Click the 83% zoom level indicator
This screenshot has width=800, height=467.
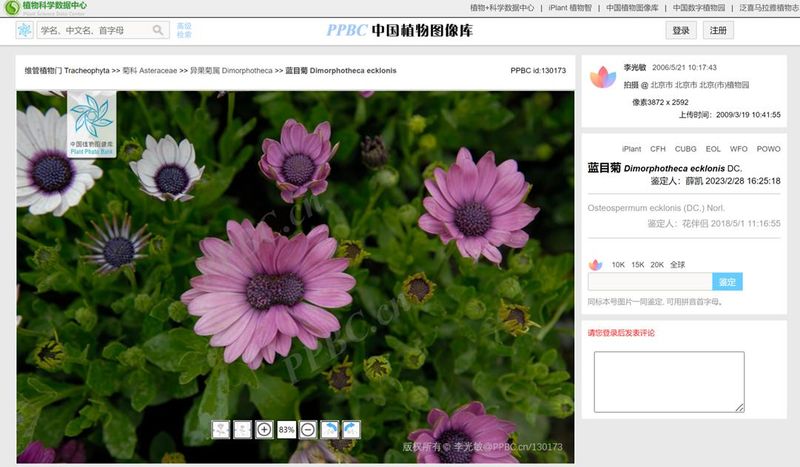[286, 430]
